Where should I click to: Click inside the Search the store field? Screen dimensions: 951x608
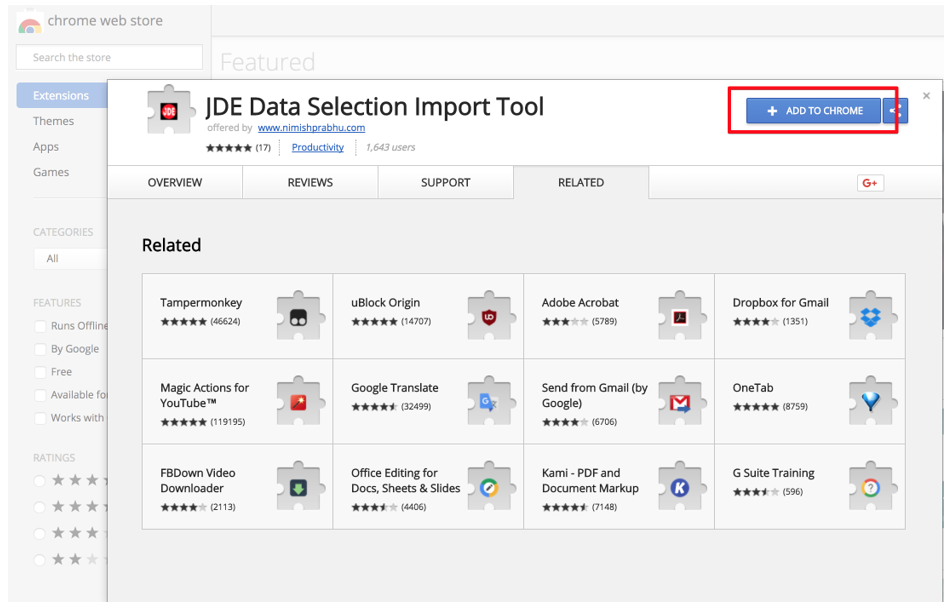click(108, 57)
